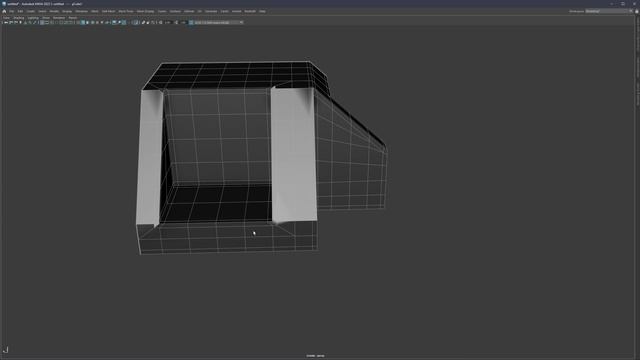Open the panel Lighting menu
Image resolution: width=640 pixels, height=360 pixels.
(33, 18)
